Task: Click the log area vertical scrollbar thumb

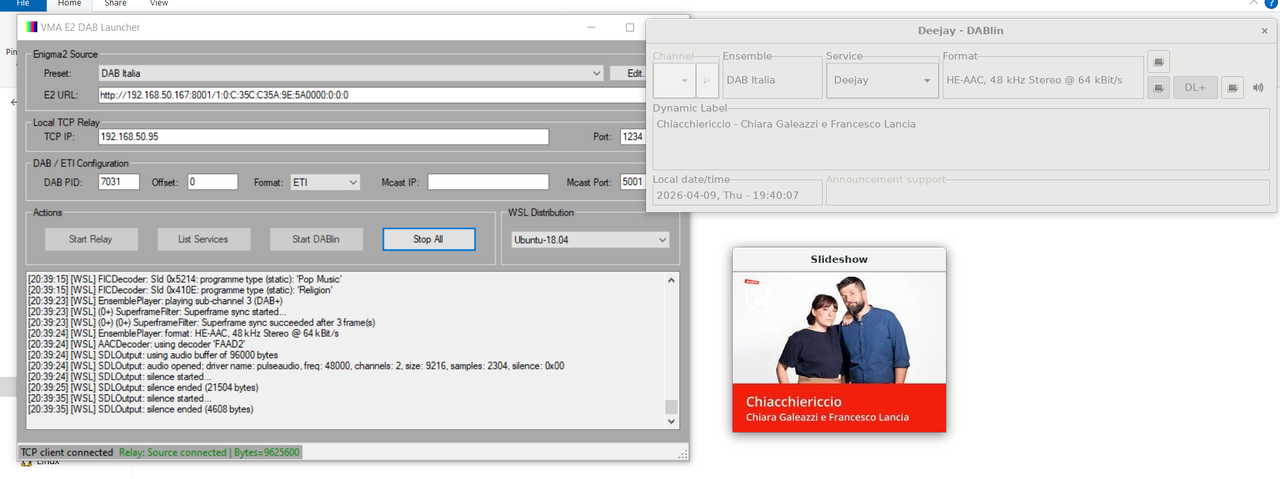Action: pos(671,407)
